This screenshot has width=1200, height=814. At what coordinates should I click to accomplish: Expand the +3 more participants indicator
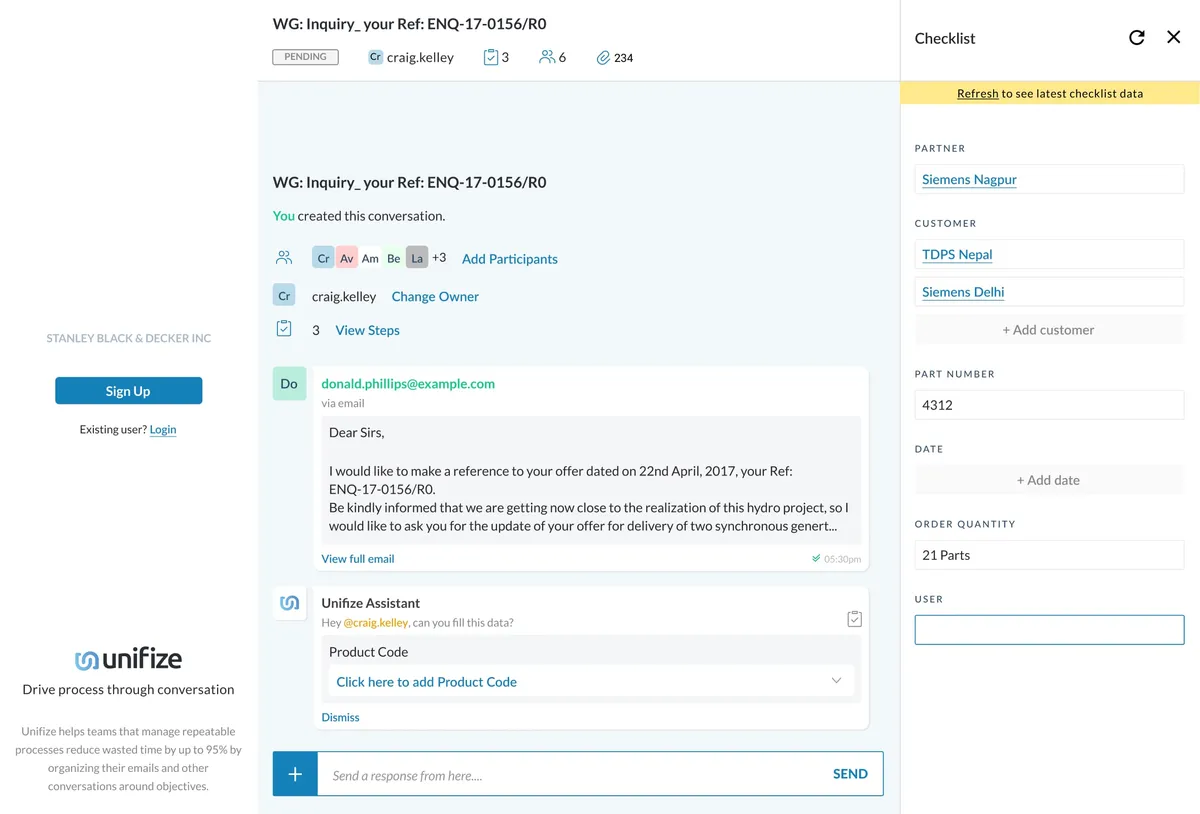439,258
